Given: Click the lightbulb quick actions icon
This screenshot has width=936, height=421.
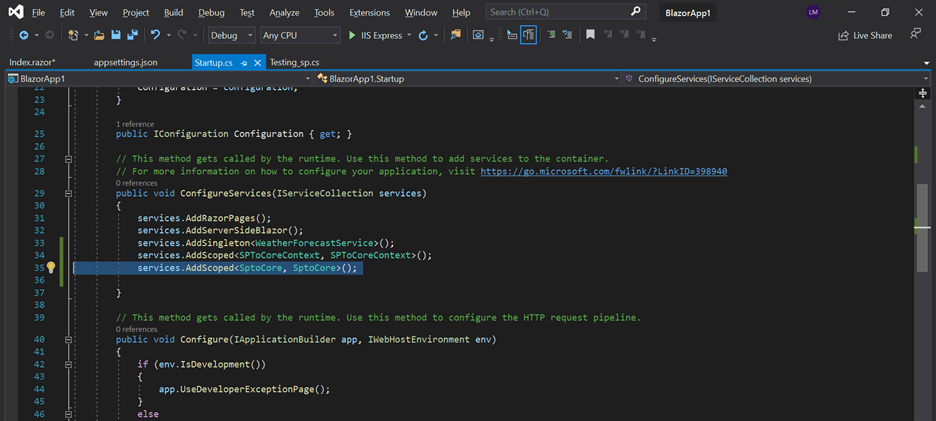Looking at the screenshot, I should pyautogui.click(x=51, y=268).
